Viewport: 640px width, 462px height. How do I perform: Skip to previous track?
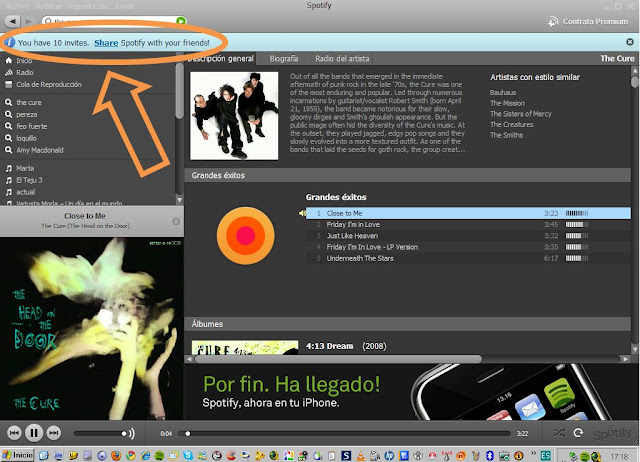pyautogui.click(x=14, y=433)
